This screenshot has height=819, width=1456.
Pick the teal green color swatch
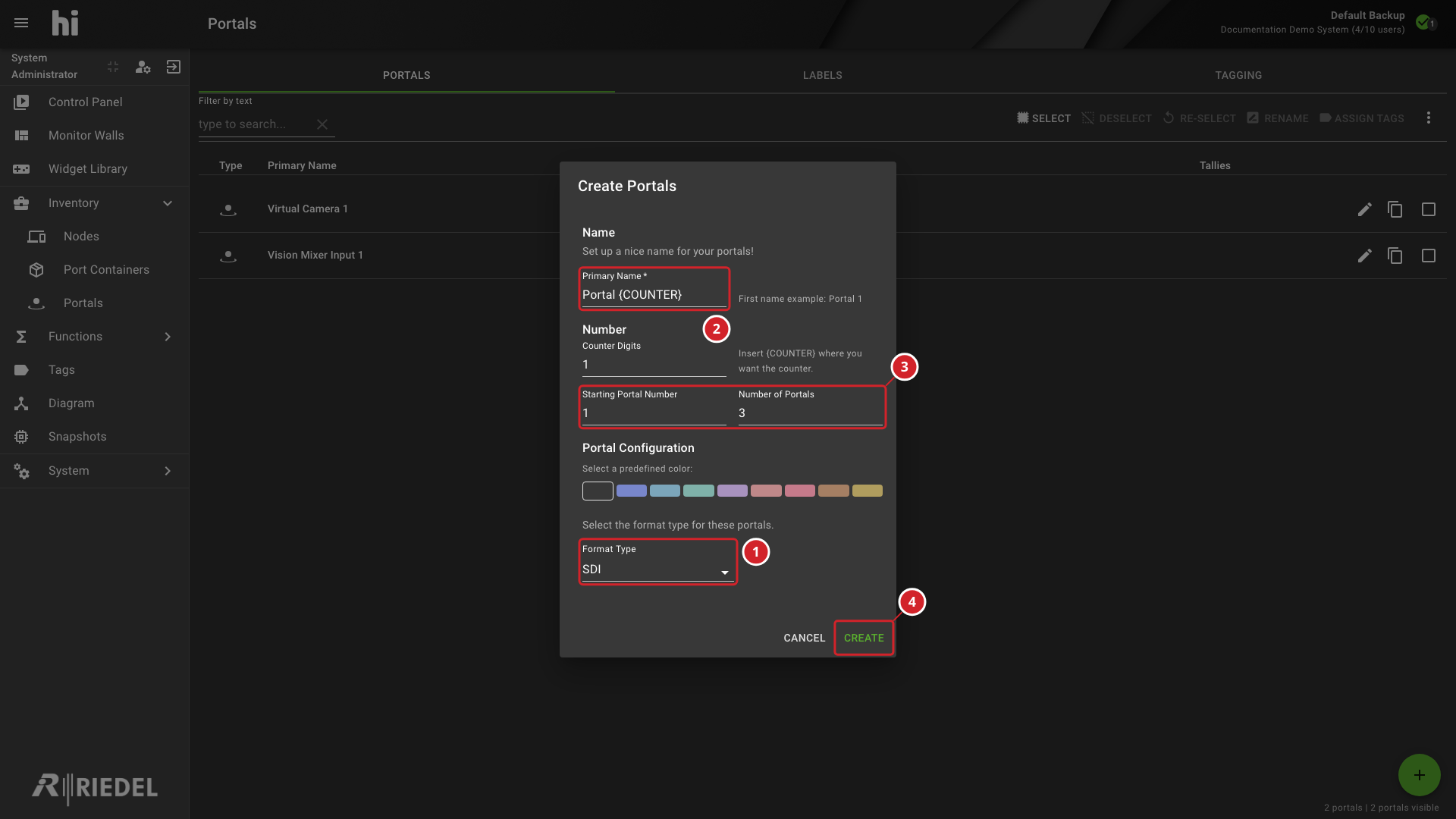coord(698,491)
